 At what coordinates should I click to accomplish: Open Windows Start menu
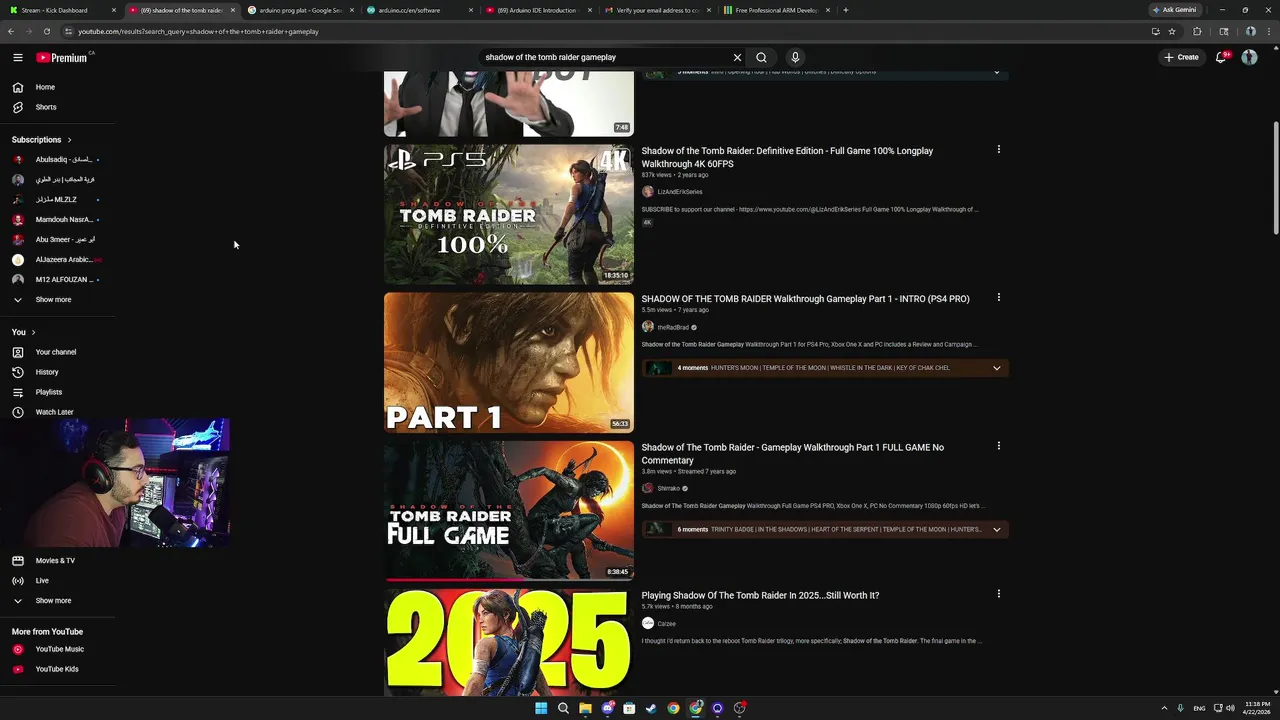pos(541,708)
